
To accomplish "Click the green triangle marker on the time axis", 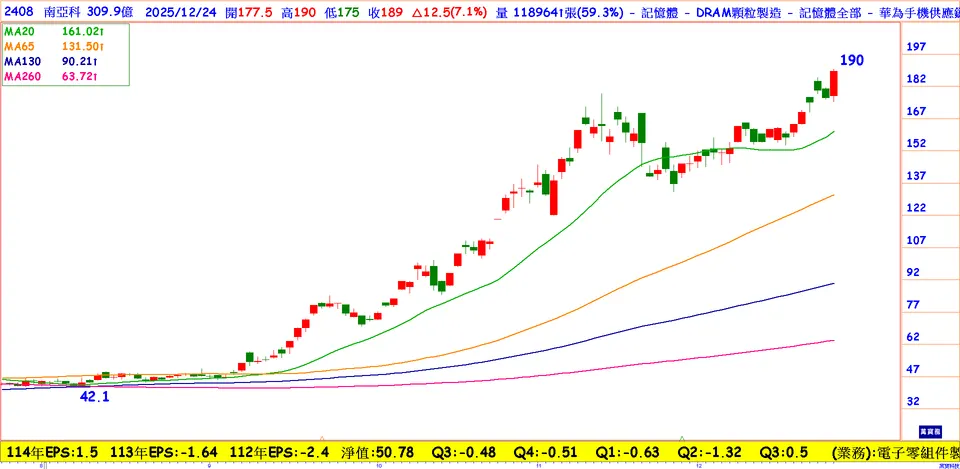I will point(682,438).
